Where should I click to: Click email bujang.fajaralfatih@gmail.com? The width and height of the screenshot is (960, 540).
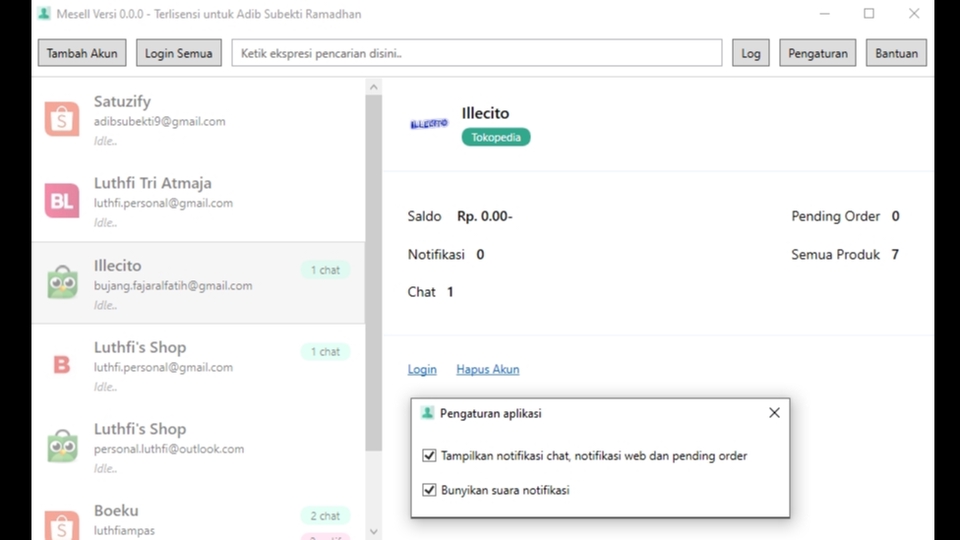click(x=173, y=285)
